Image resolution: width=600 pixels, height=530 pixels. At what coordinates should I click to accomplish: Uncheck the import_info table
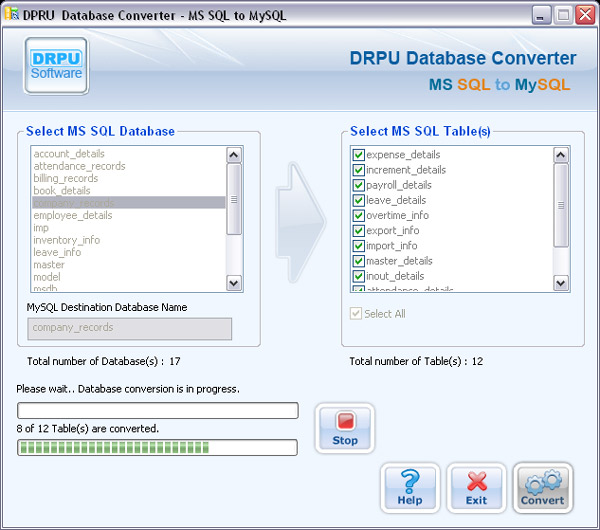tap(358, 246)
